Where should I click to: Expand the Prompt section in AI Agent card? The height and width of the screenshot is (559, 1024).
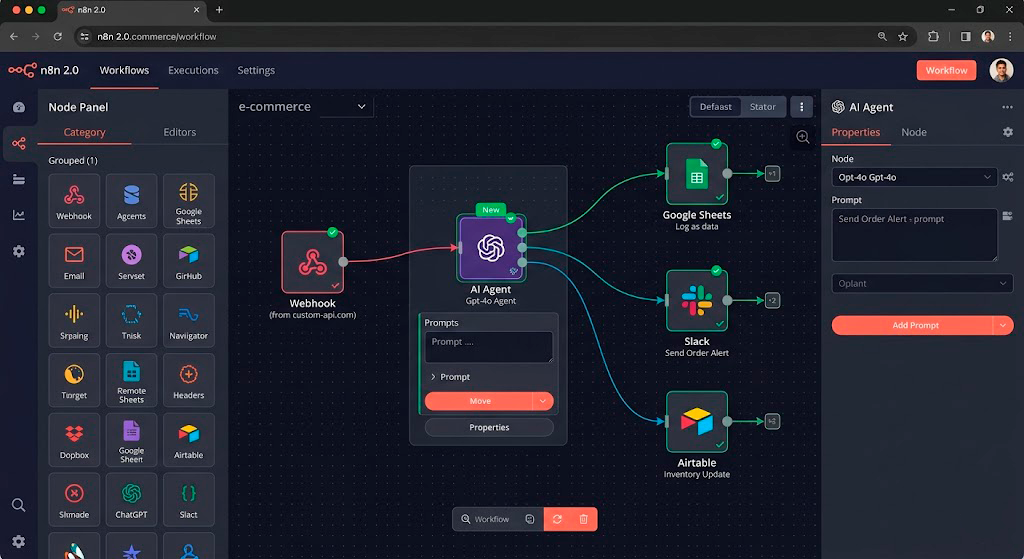click(450, 377)
